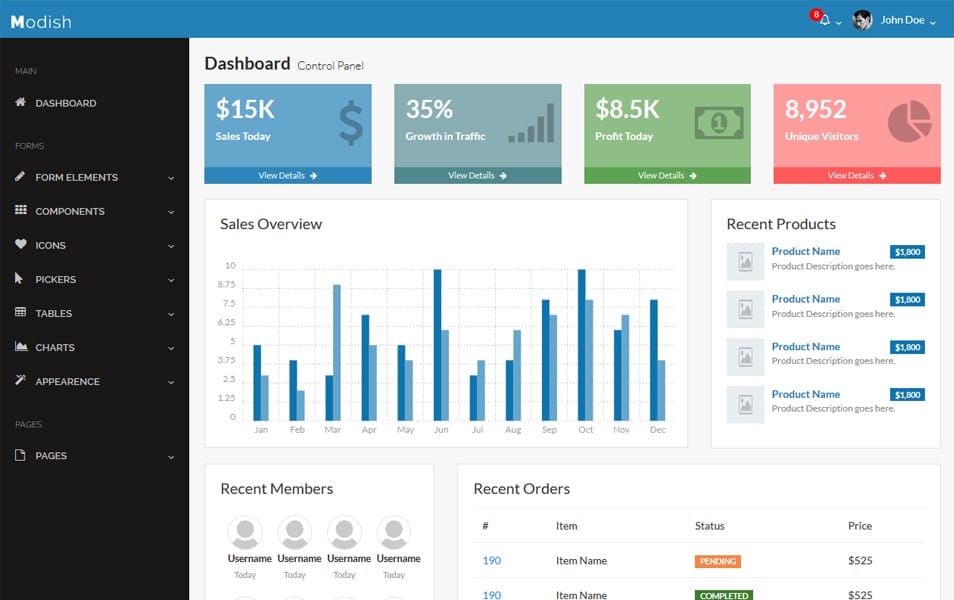
Task: Expand the Pickers menu chevron
Action: point(171,280)
